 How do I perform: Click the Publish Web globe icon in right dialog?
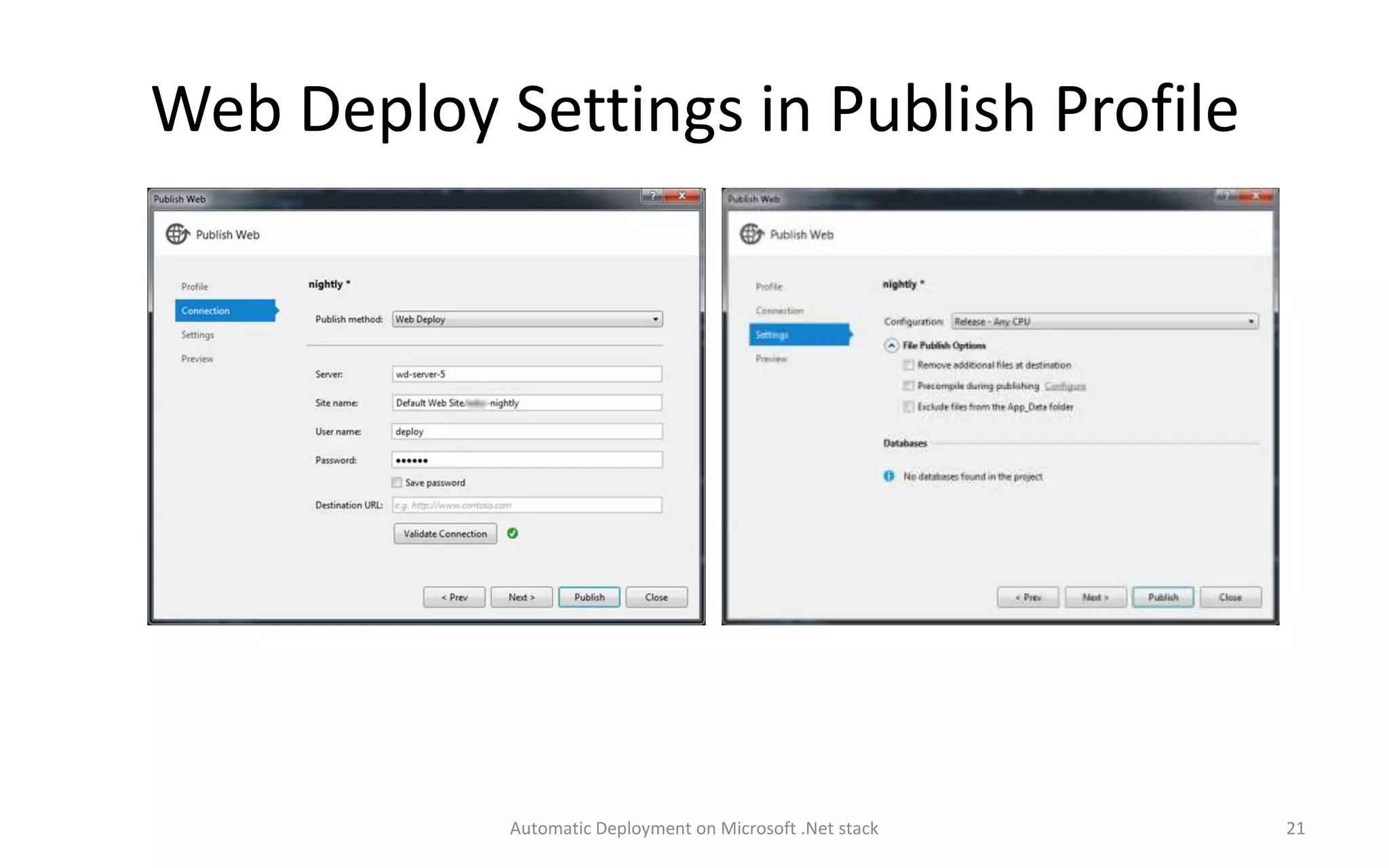point(751,235)
